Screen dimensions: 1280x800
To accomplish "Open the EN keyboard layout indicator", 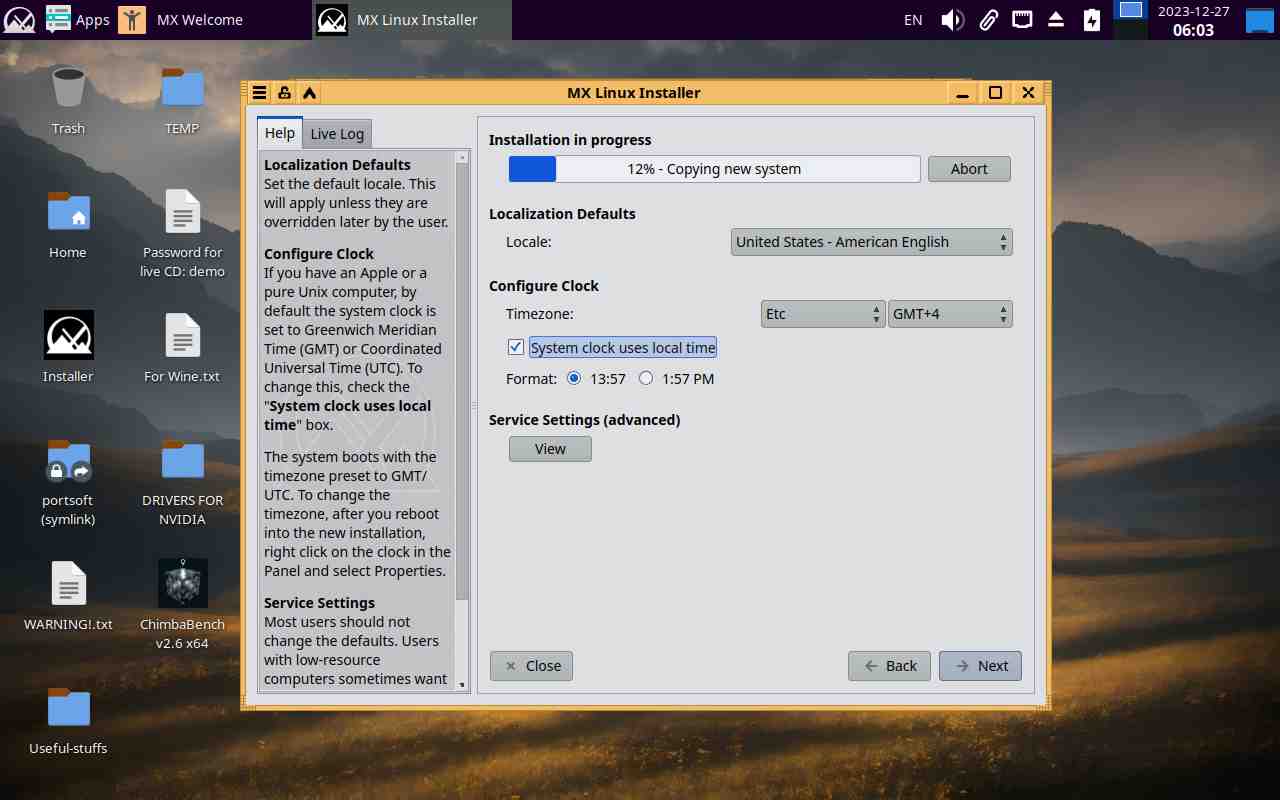I will [x=913, y=19].
